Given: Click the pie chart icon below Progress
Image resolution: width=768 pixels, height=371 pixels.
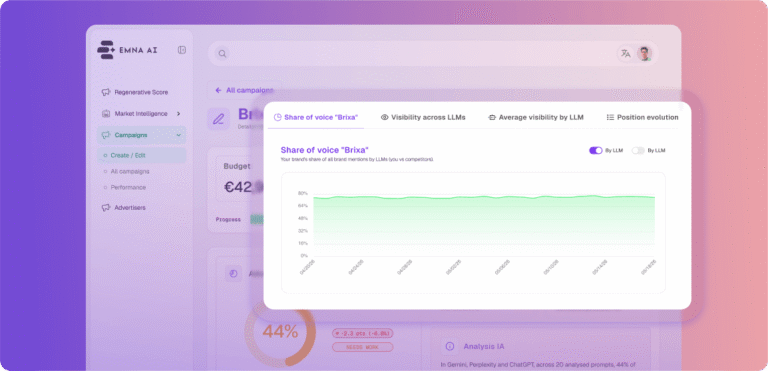Looking at the screenshot, I should 233,274.
